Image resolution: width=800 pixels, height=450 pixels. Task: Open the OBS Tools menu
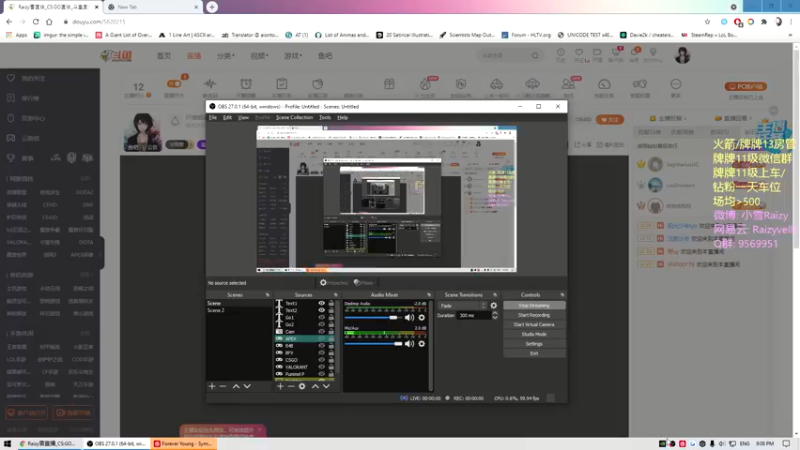pyautogui.click(x=324, y=117)
